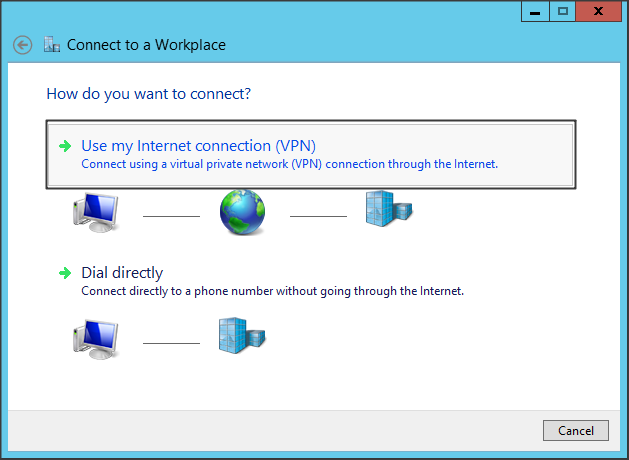Maximize the wizard window

point(563,11)
